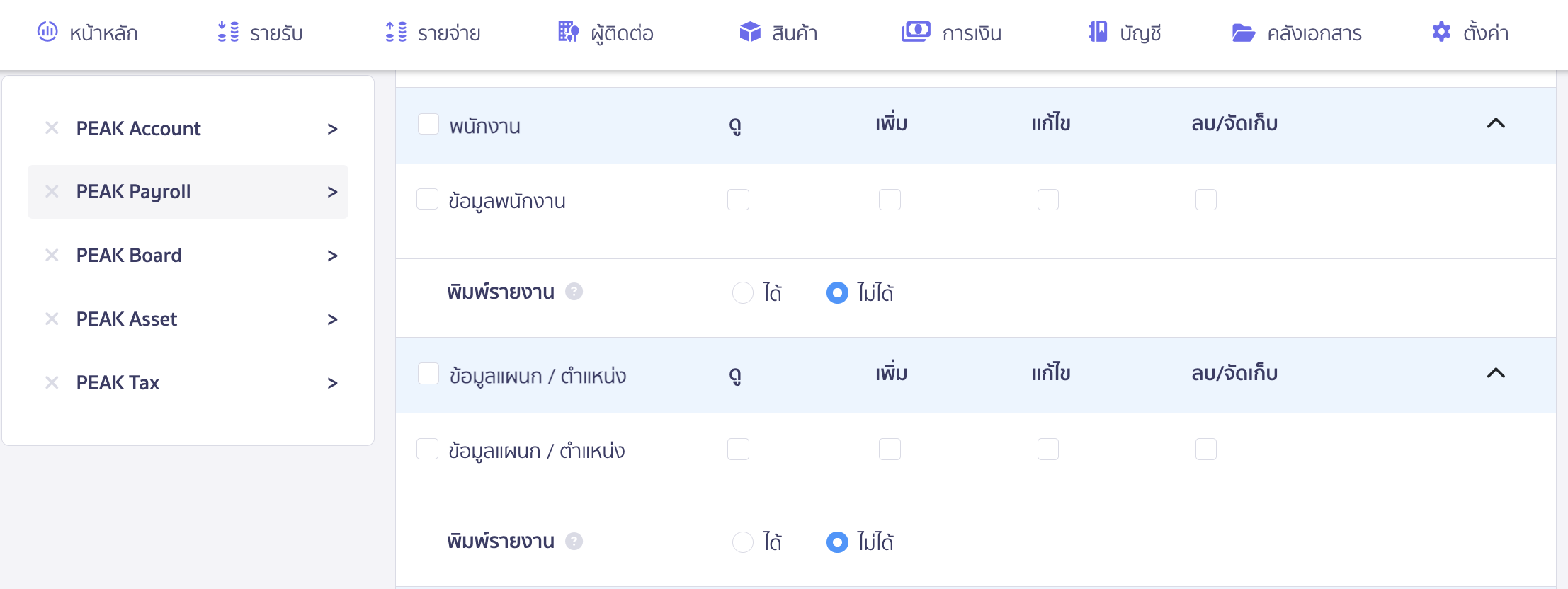The width and height of the screenshot is (1568, 589).
Task: Switch to the ตั้งค่า settings section
Action: click(1441, 32)
